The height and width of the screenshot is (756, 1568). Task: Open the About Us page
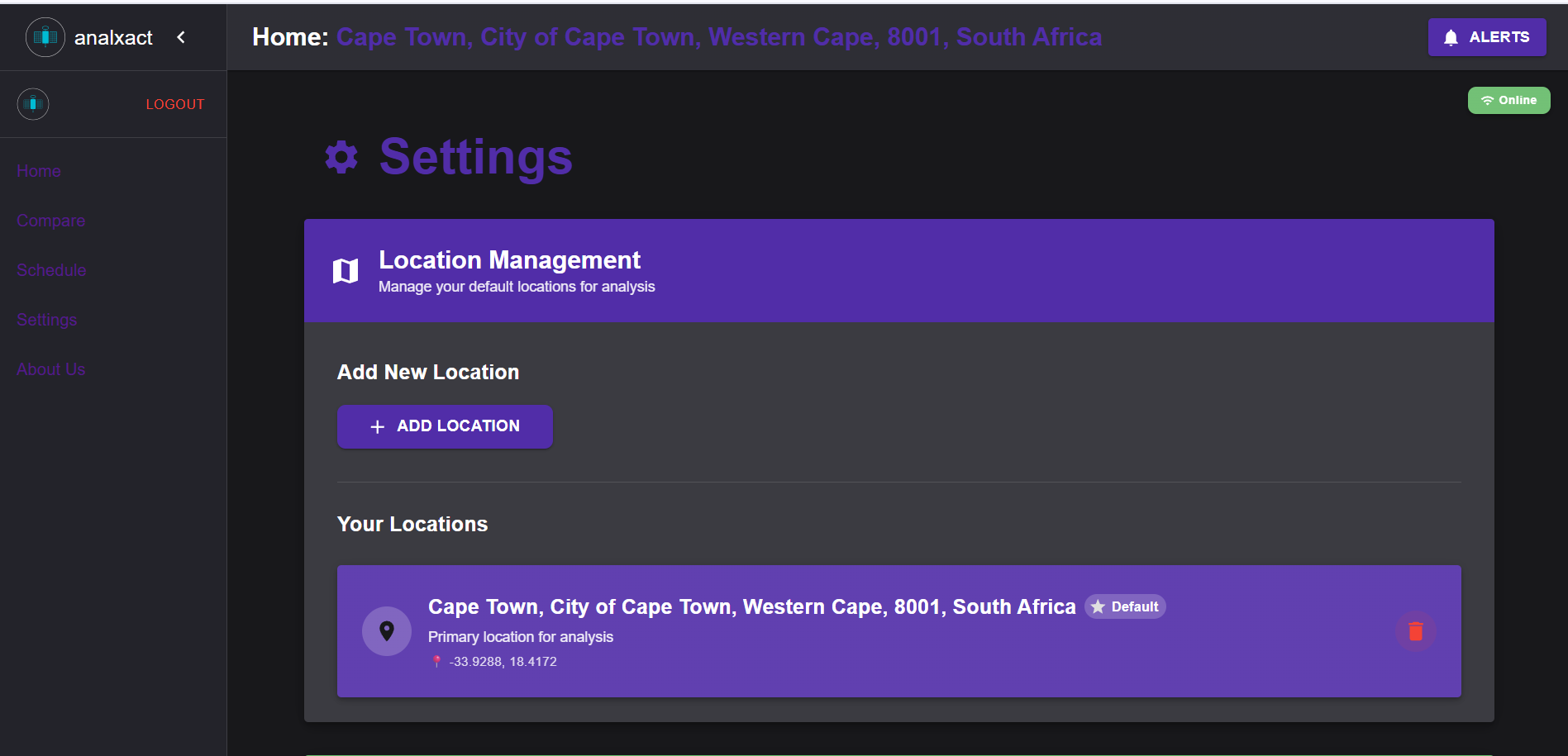coord(50,369)
